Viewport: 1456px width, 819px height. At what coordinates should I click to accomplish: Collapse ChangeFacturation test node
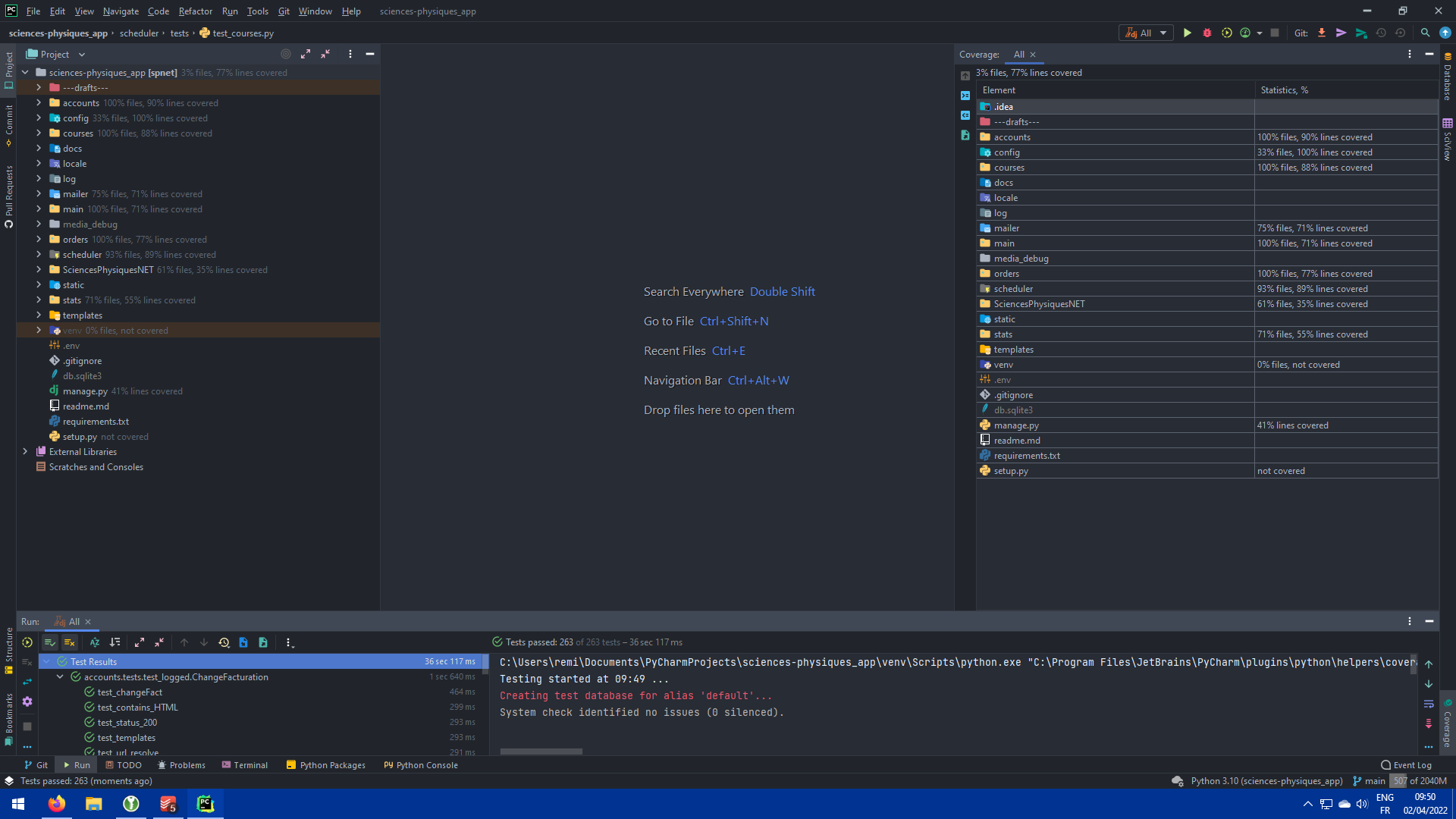click(60, 676)
